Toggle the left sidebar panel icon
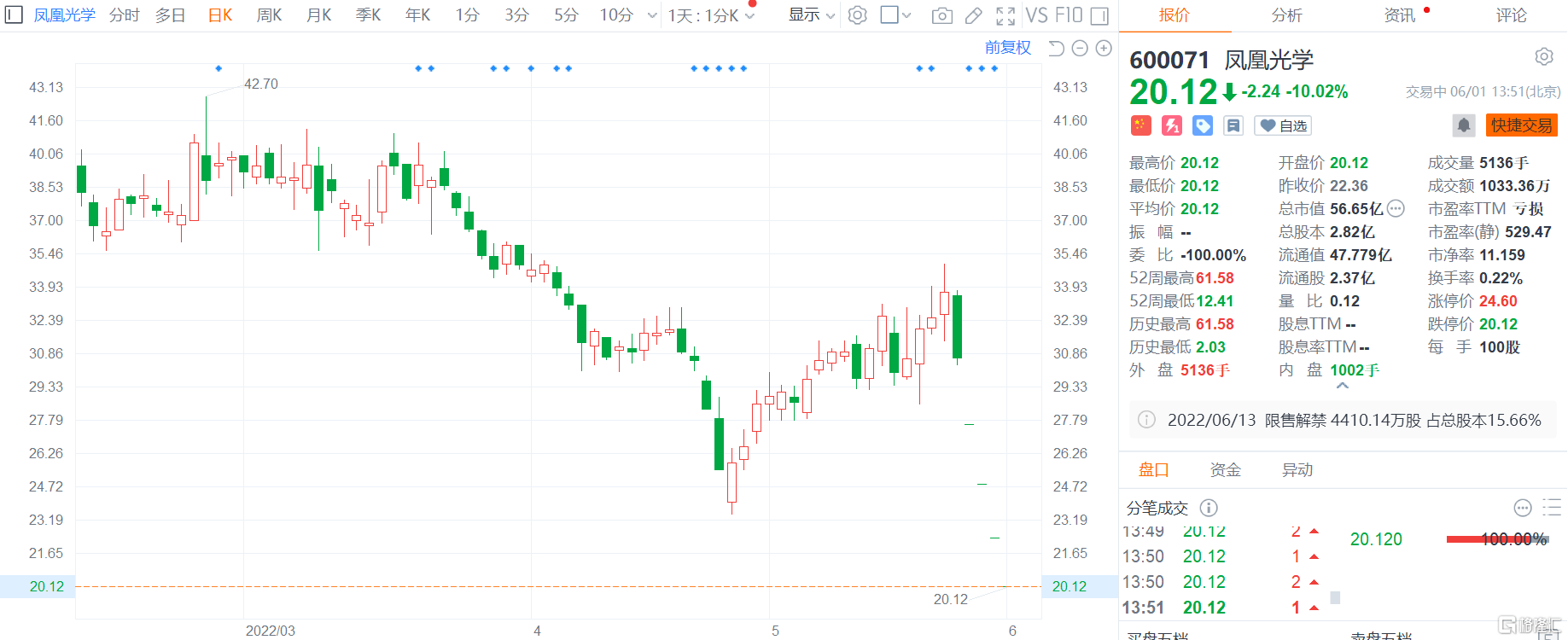Viewport: 1568px width, 640px height. coord(14,15)
